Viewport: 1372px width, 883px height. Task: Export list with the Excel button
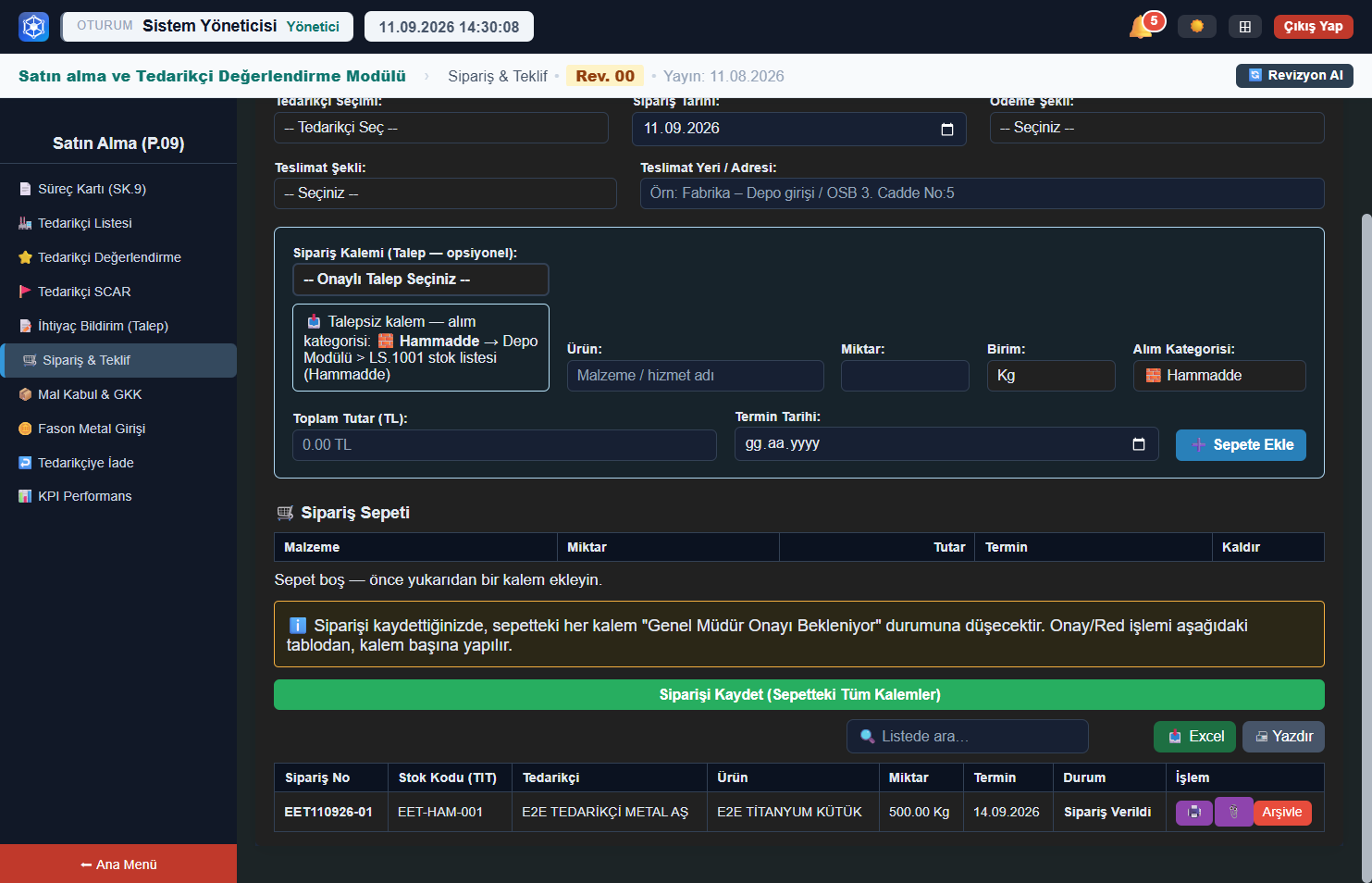[x=1194, y=737]
